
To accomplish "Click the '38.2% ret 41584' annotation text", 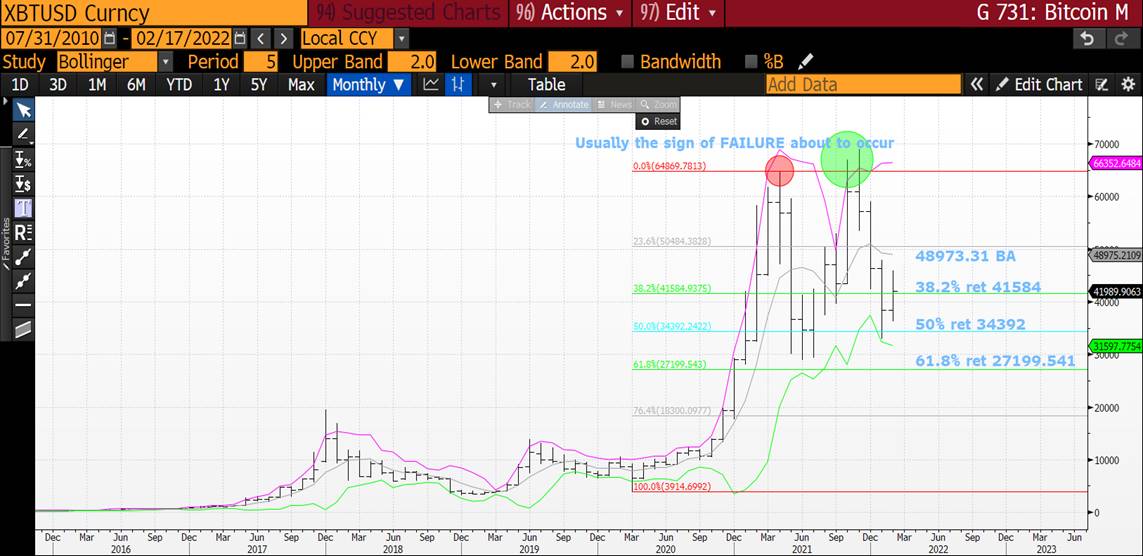I will (978, 288).
